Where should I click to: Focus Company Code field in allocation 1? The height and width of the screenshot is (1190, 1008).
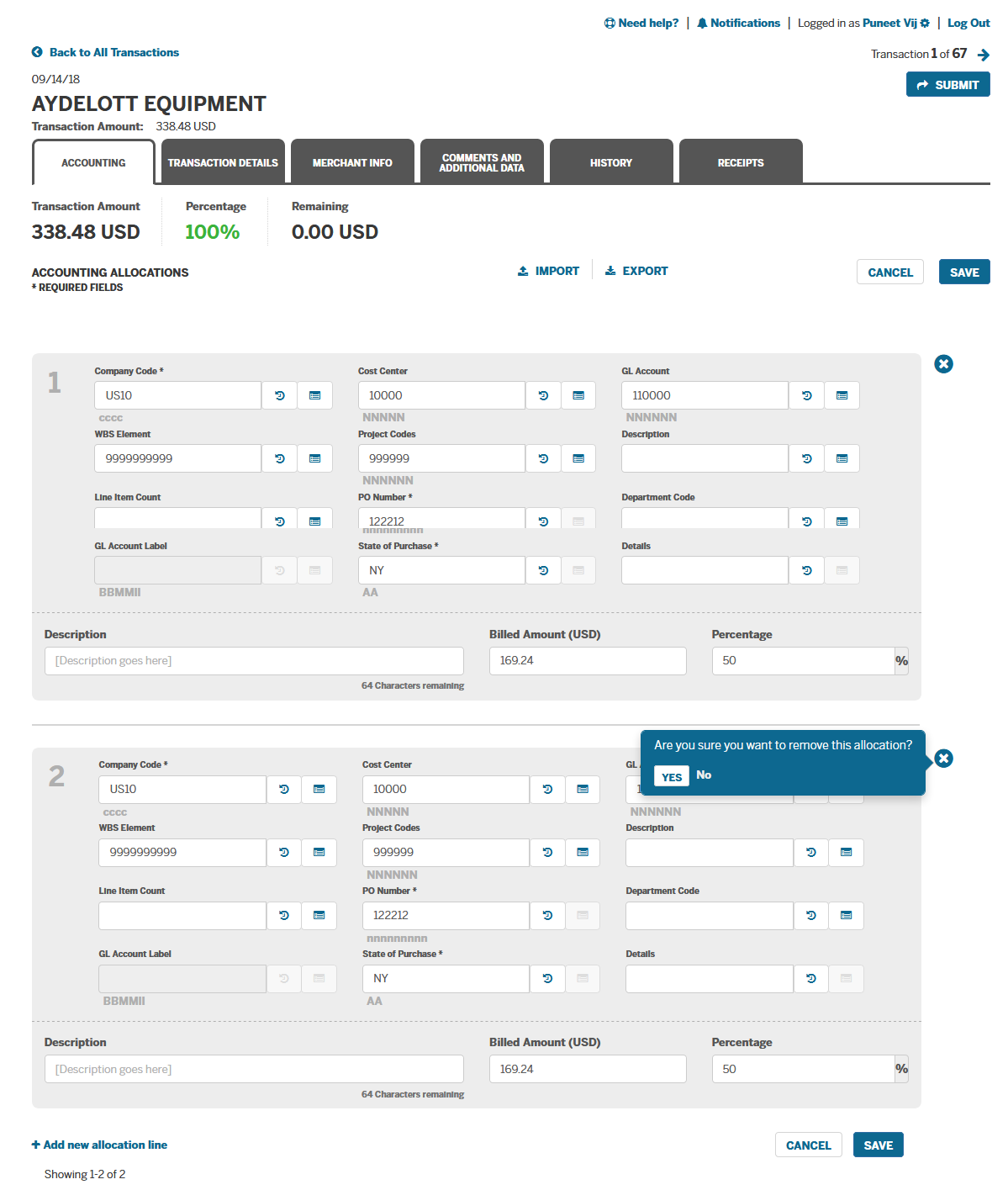pyautogui.click(x=178, y=395)
